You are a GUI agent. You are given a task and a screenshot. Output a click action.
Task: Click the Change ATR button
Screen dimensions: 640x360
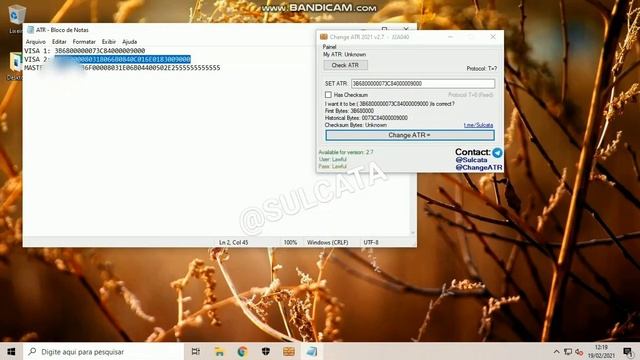tap(409, 135)
